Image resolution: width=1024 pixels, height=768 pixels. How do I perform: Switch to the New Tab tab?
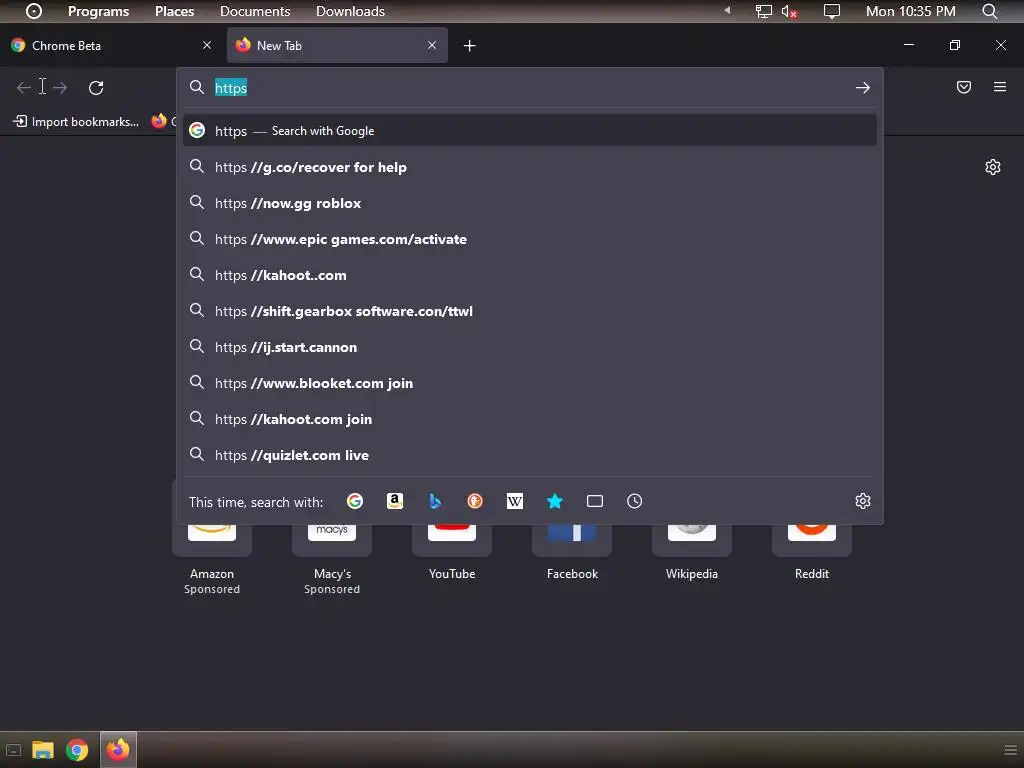pos(337,45)
